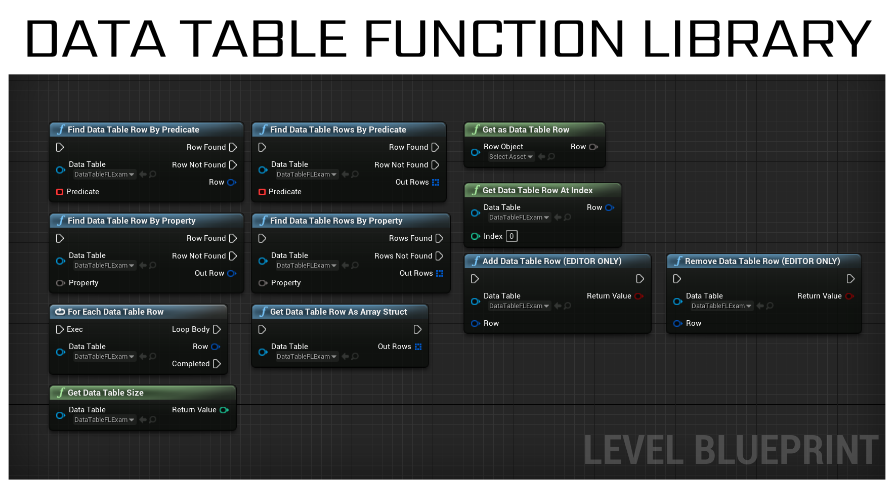Browse to asset icon on Get Data Table Size node
This screenshot has width=894, height=488.
152,420
